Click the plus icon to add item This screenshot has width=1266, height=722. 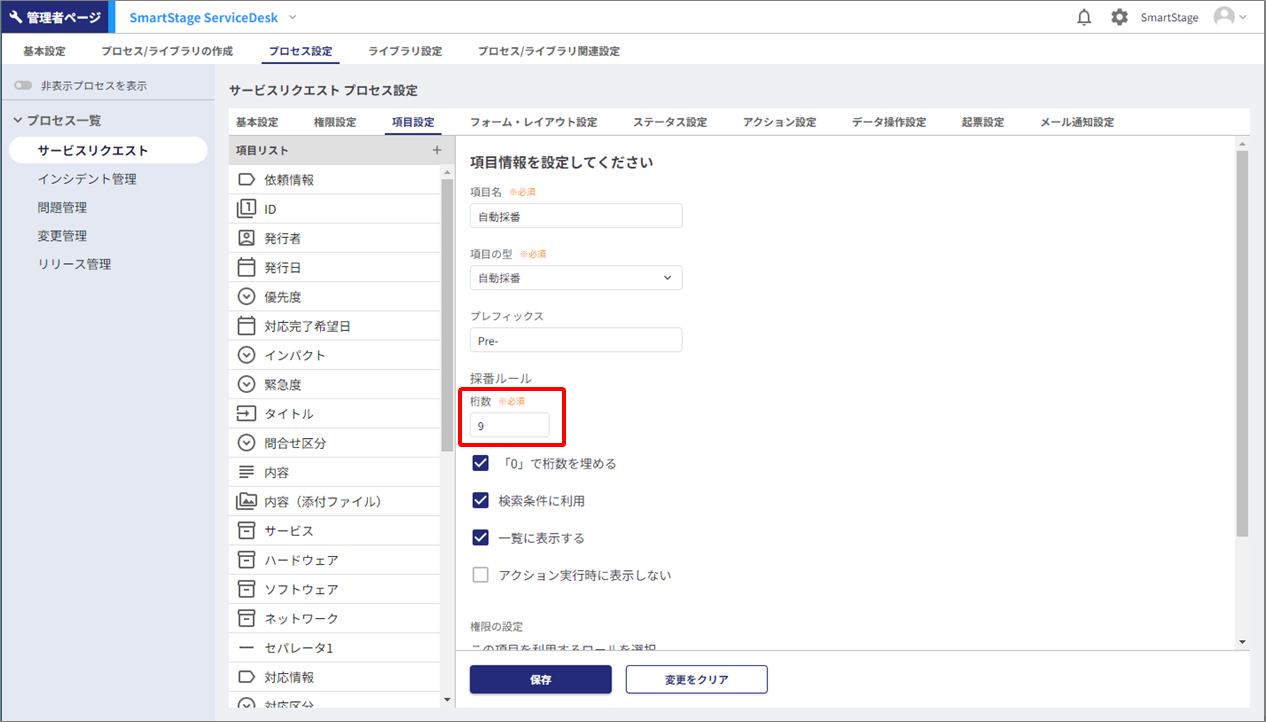click(436, 150)
